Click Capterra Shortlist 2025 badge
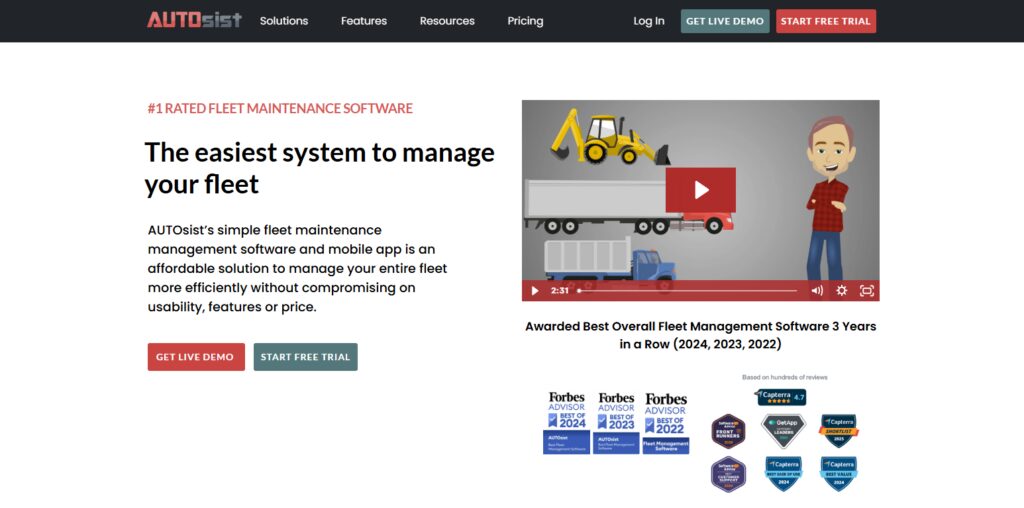This screenshot has width=1024, height=508. point(839,431)
